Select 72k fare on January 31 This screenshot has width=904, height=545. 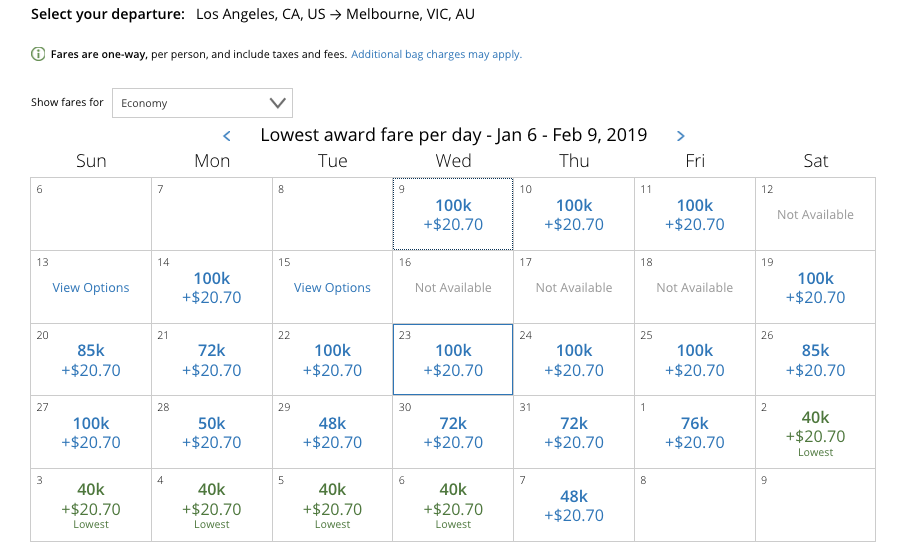[574, 433]
